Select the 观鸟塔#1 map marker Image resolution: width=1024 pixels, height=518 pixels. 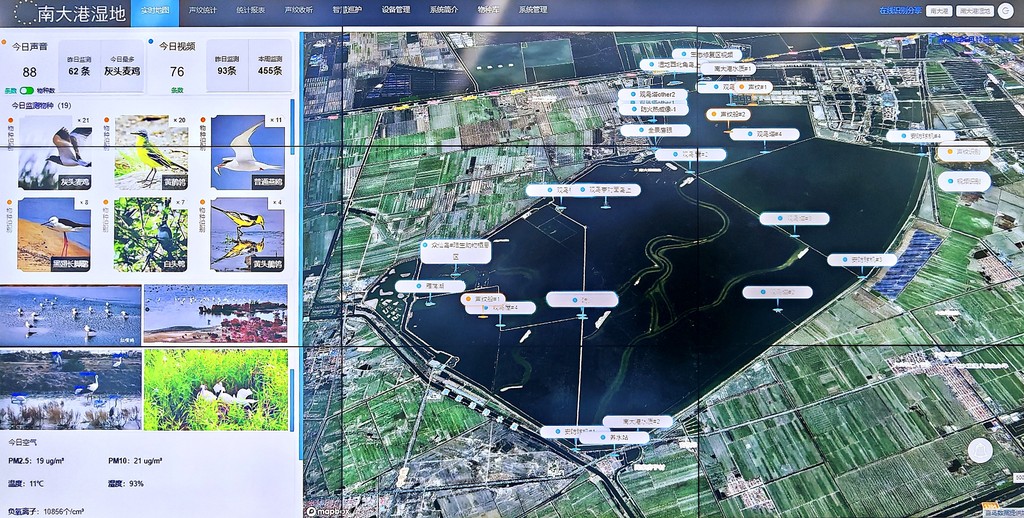click(x=795, y=219)
